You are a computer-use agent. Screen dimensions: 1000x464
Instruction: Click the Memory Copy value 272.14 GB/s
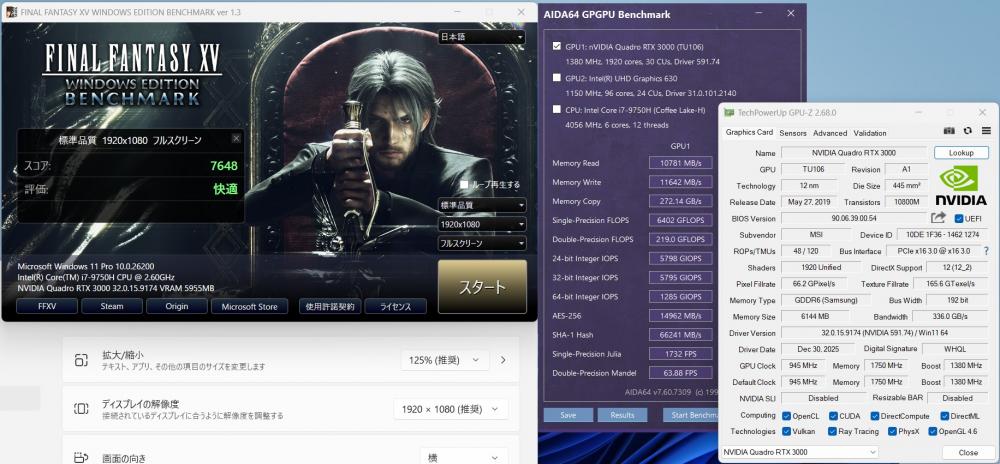click(x=680, y=201)
